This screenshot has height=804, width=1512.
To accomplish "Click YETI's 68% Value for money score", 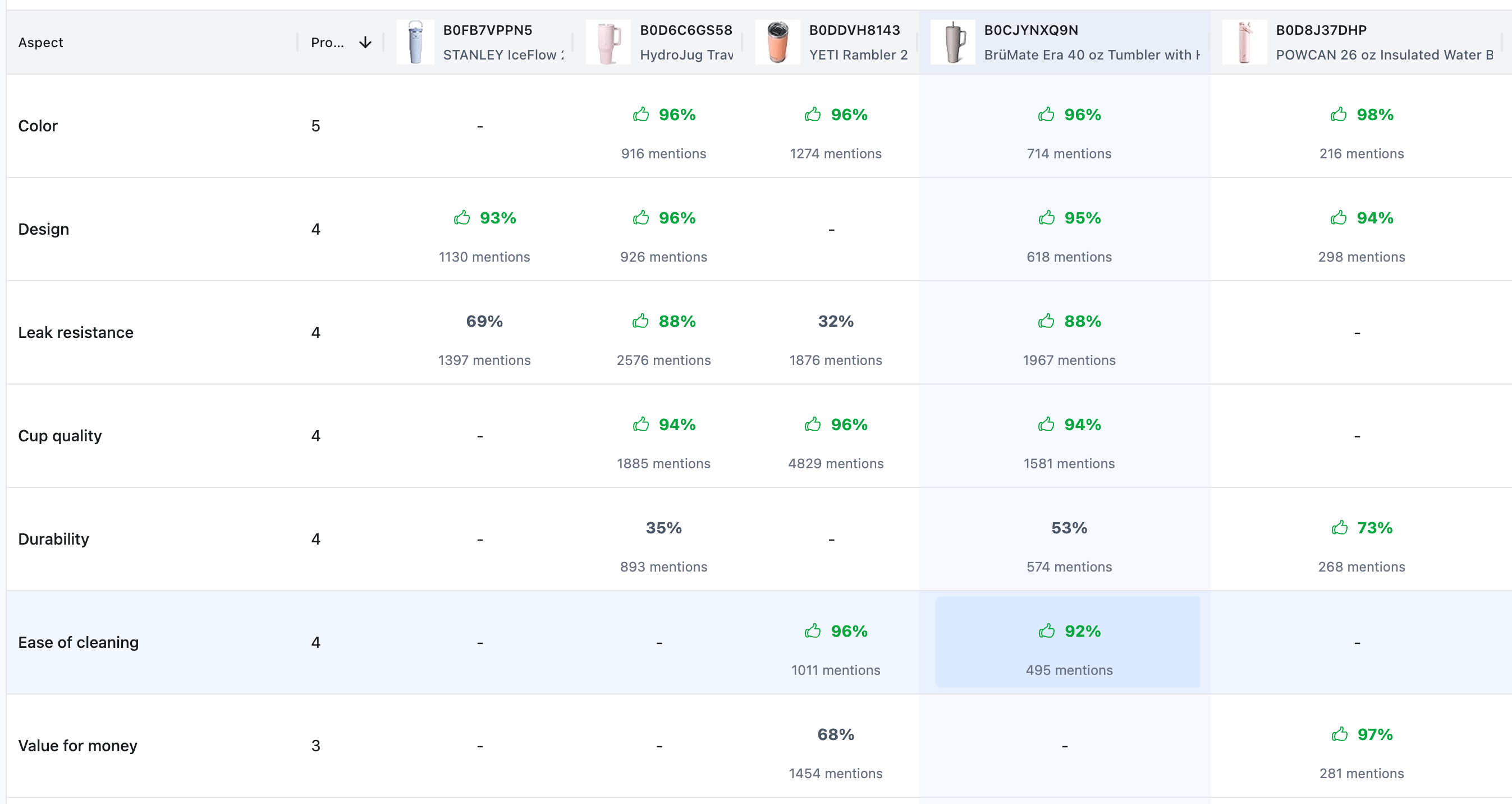I will (836, 734).
